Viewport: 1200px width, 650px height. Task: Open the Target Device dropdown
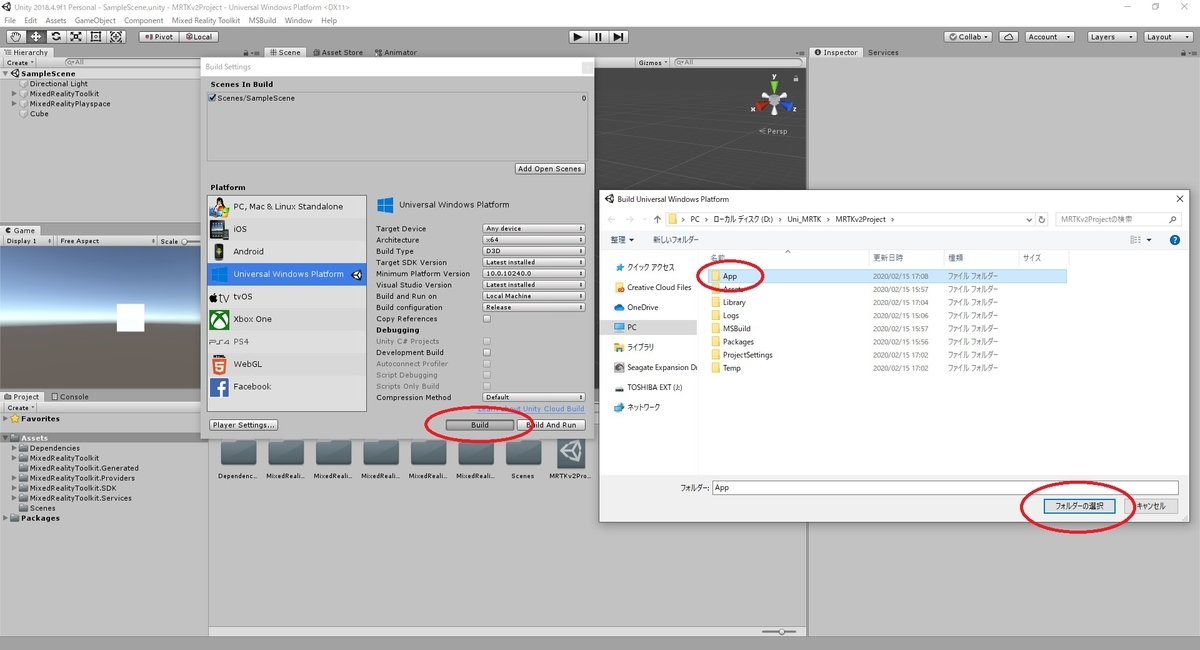534,229
